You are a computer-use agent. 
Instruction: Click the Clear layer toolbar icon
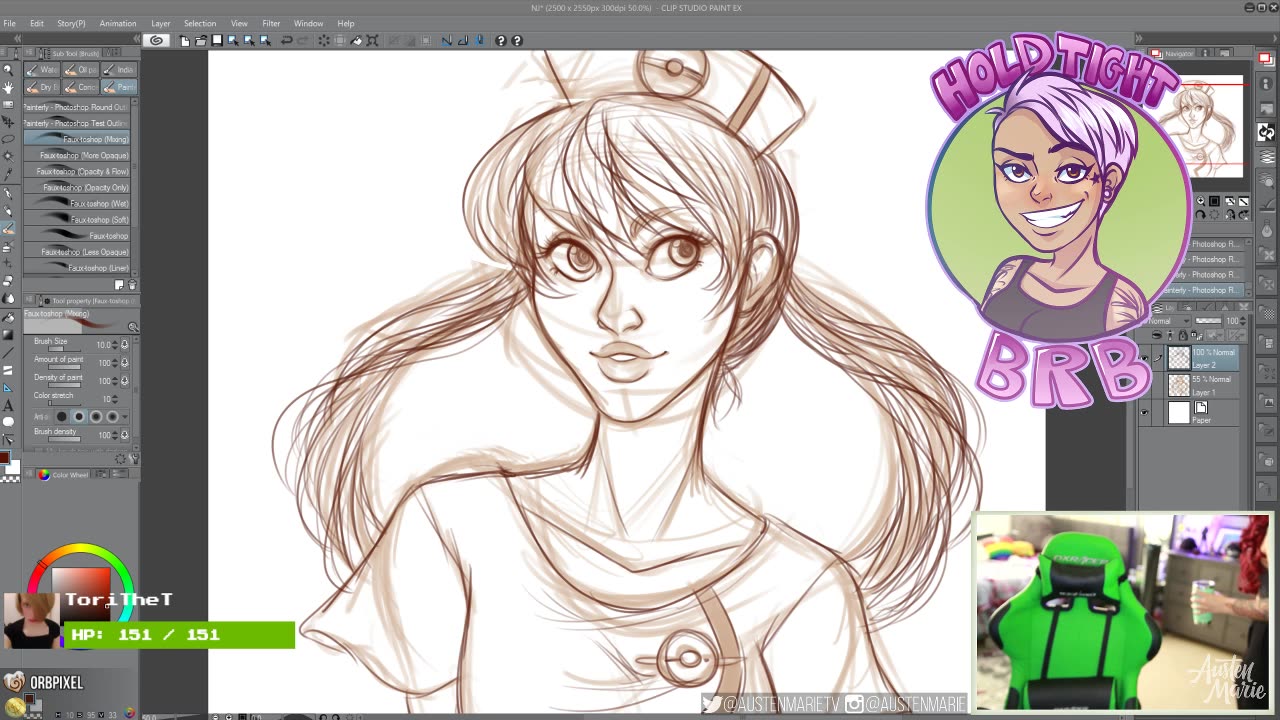coord(324,40)
